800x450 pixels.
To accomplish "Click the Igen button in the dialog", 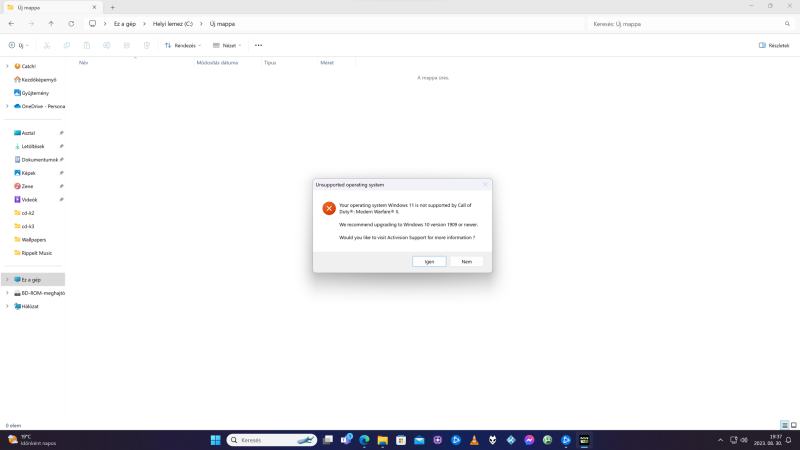I will click(x=429, y=261).
